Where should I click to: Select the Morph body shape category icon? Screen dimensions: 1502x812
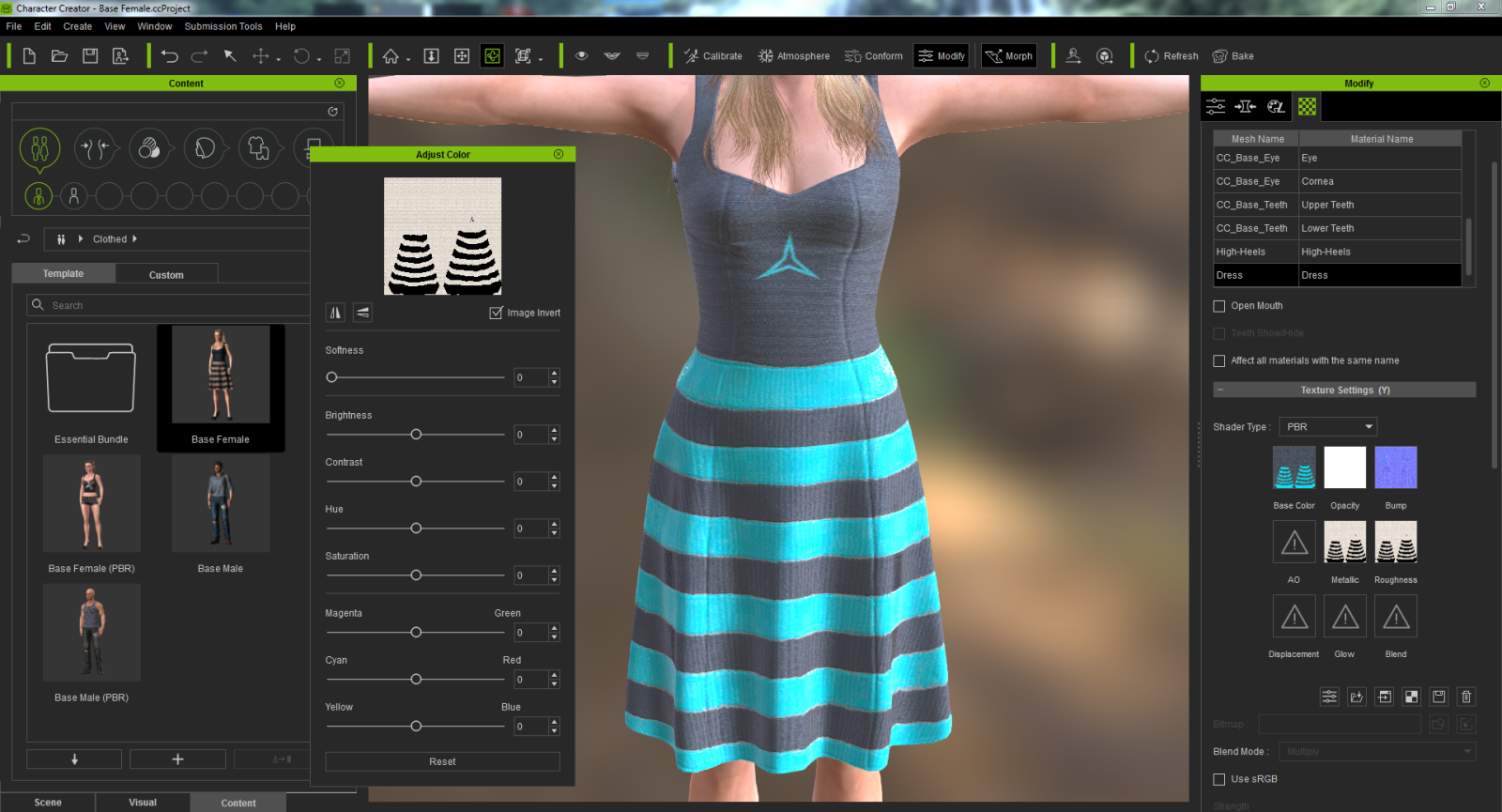[x=95, y=148]
